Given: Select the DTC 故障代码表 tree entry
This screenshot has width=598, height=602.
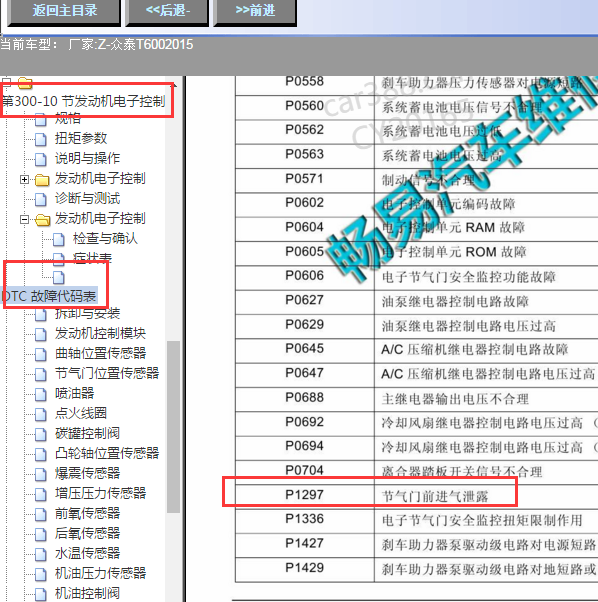Looking at the screenshot, I should (49, 296).
